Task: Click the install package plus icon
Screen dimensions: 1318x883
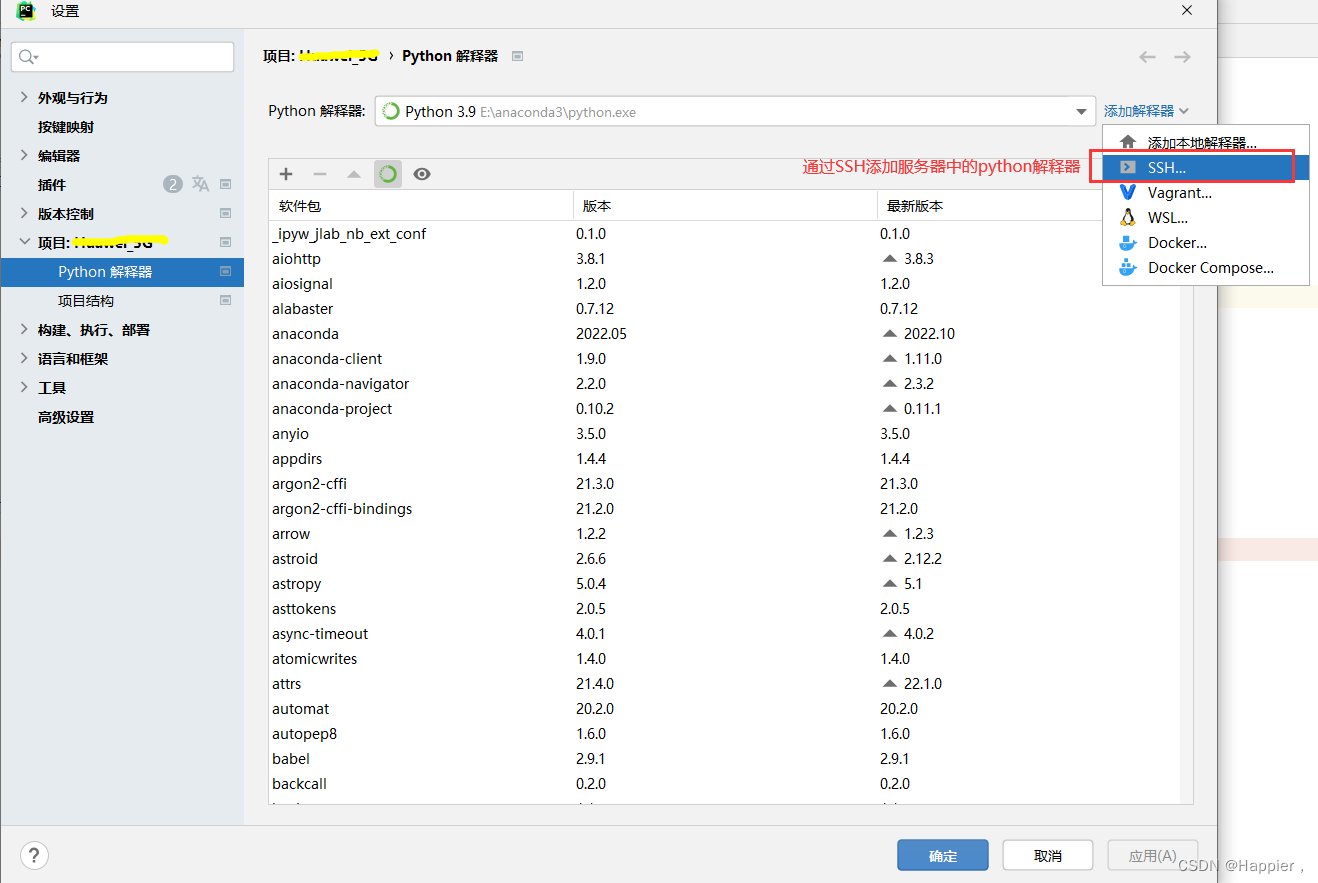Action: tap(286, 174)
